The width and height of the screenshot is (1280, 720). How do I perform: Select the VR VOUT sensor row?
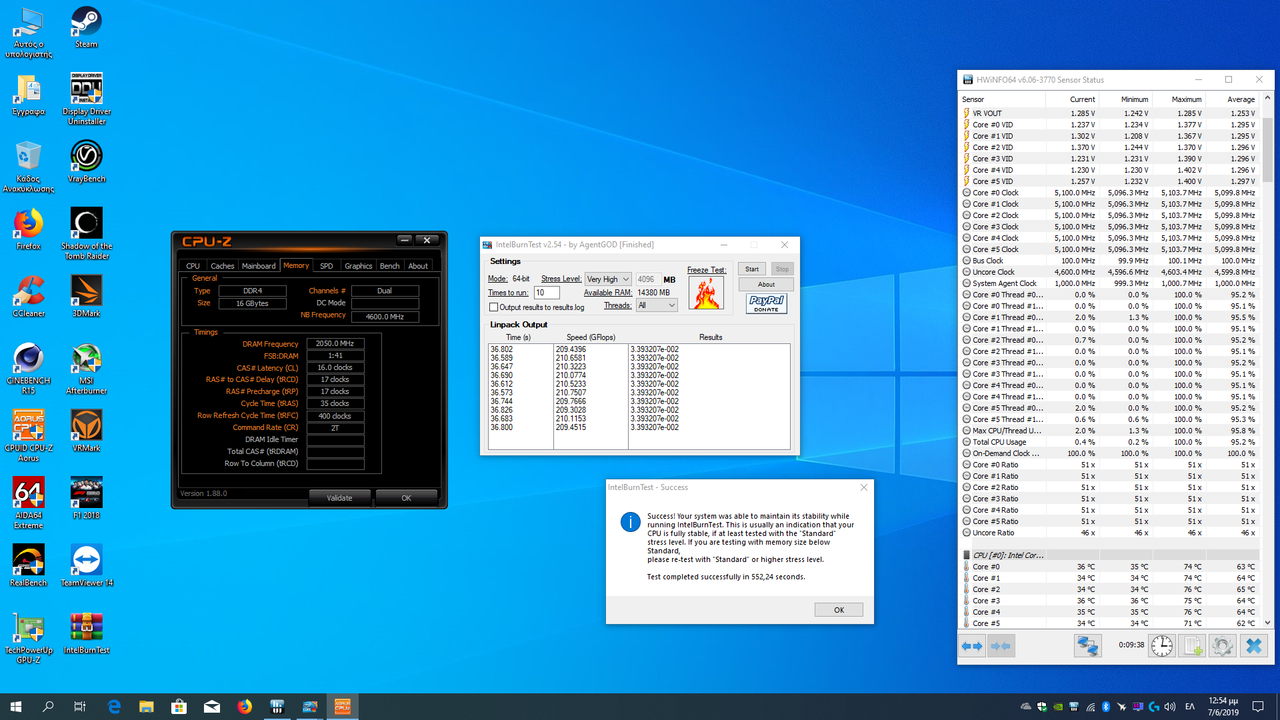click(1109, 114)
